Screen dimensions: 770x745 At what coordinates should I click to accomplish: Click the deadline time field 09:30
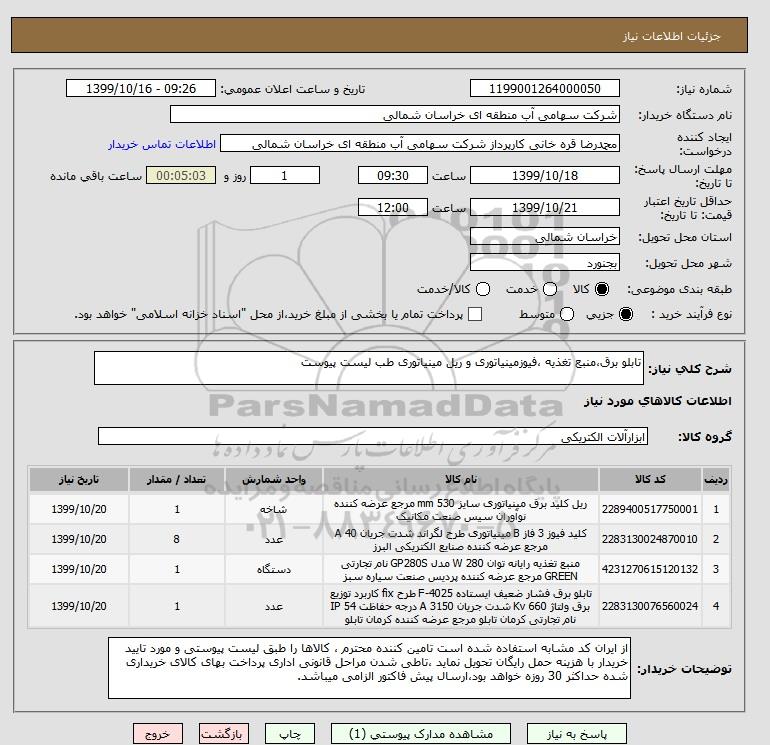(393, 175)
